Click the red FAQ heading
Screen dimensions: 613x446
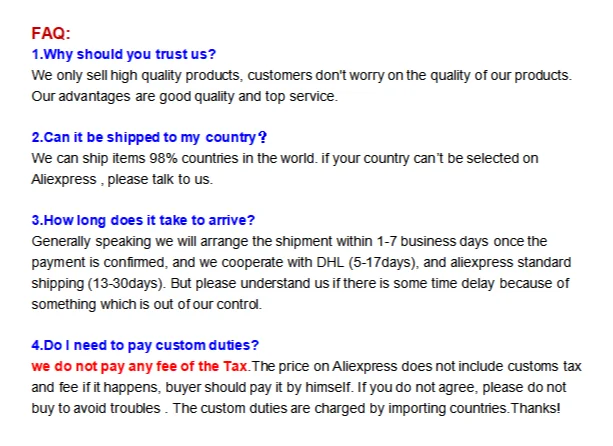[x=50, y=34]
